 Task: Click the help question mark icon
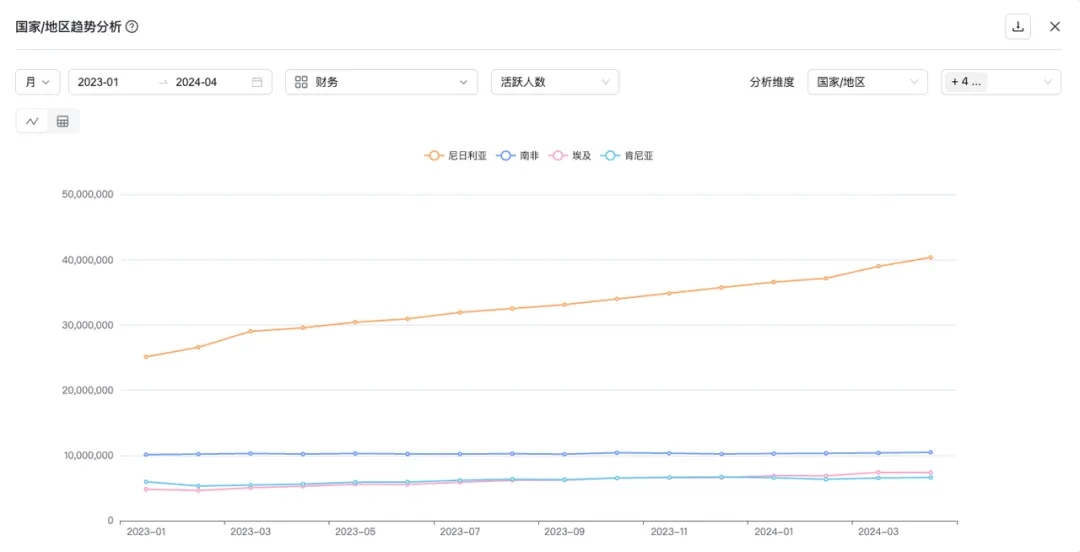(132, 27)
